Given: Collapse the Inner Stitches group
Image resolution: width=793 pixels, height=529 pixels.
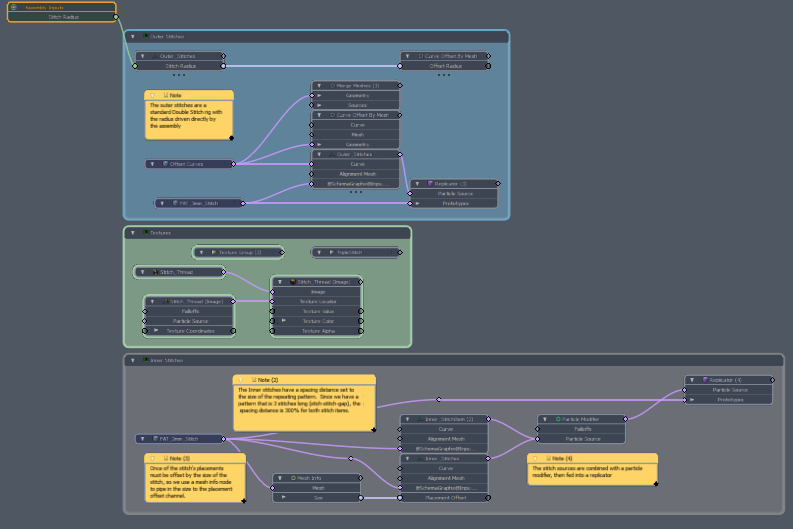Looking at the screenshot, I should (x=133, y=360).
